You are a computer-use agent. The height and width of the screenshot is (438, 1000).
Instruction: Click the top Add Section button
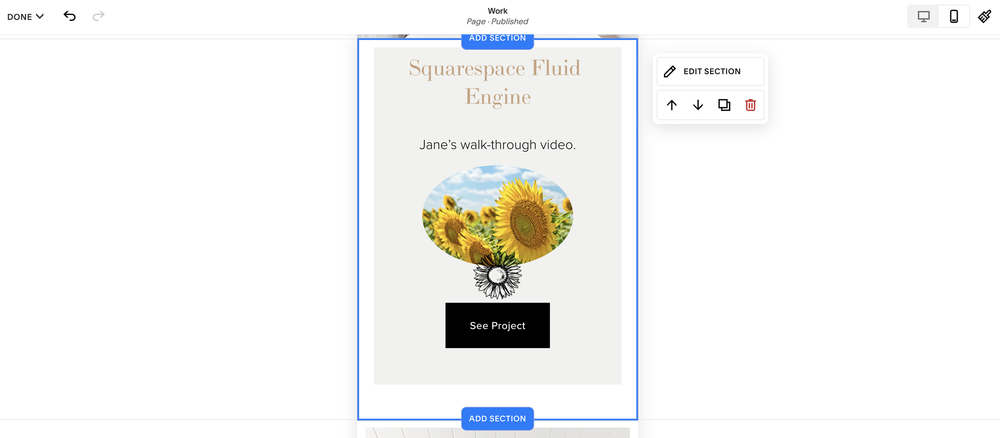497,40
